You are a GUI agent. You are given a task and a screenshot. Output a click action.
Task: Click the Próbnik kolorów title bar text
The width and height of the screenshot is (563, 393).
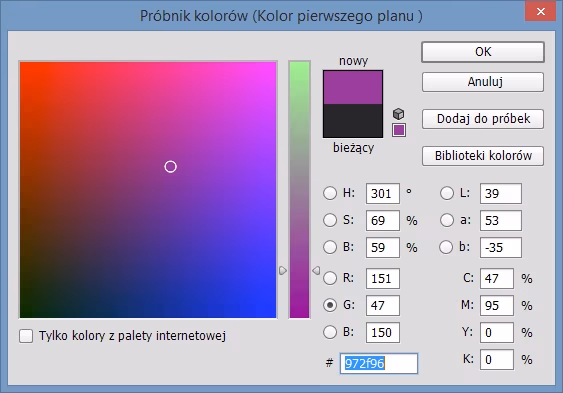281,16
